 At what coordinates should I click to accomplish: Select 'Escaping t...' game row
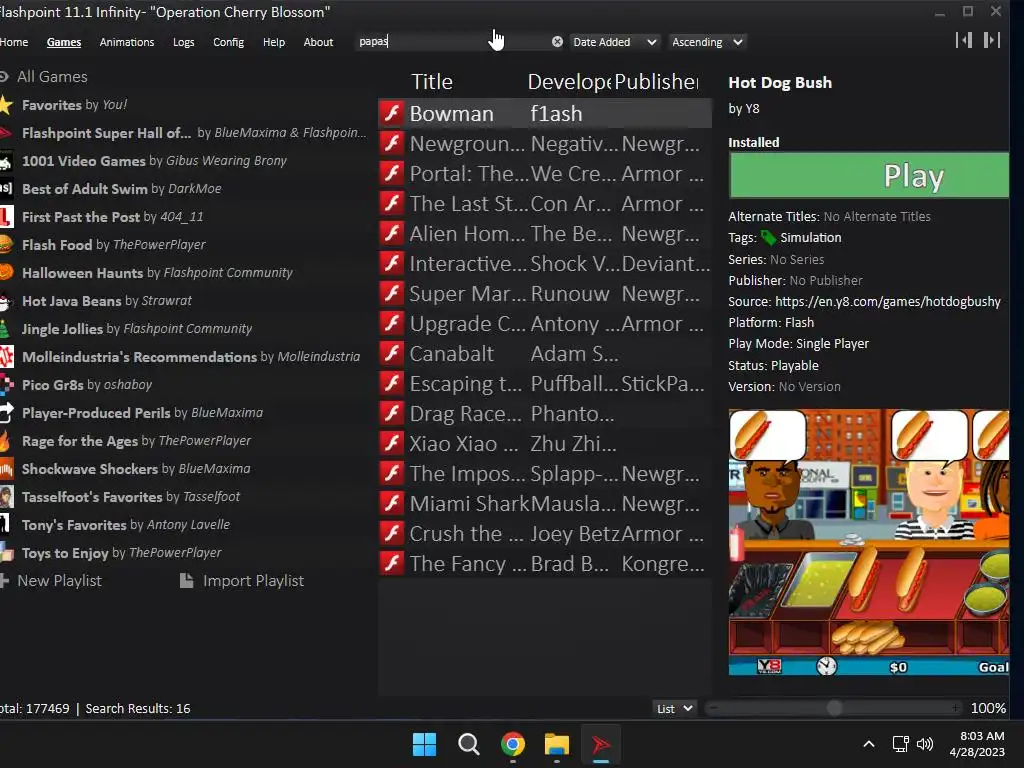point(545,383)
